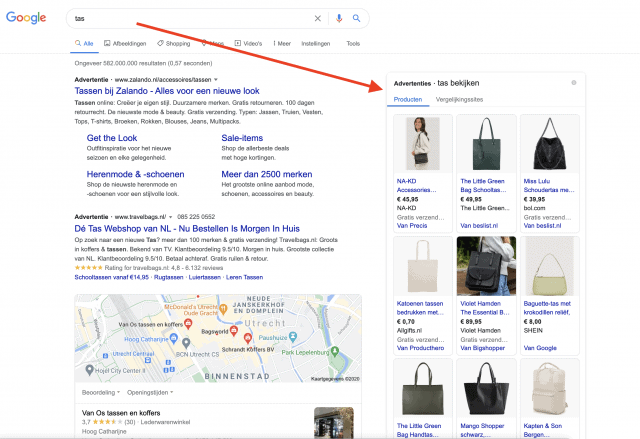640x439 pixels.
Task: Click the € 45,95 price text
Action: point(407,200)
